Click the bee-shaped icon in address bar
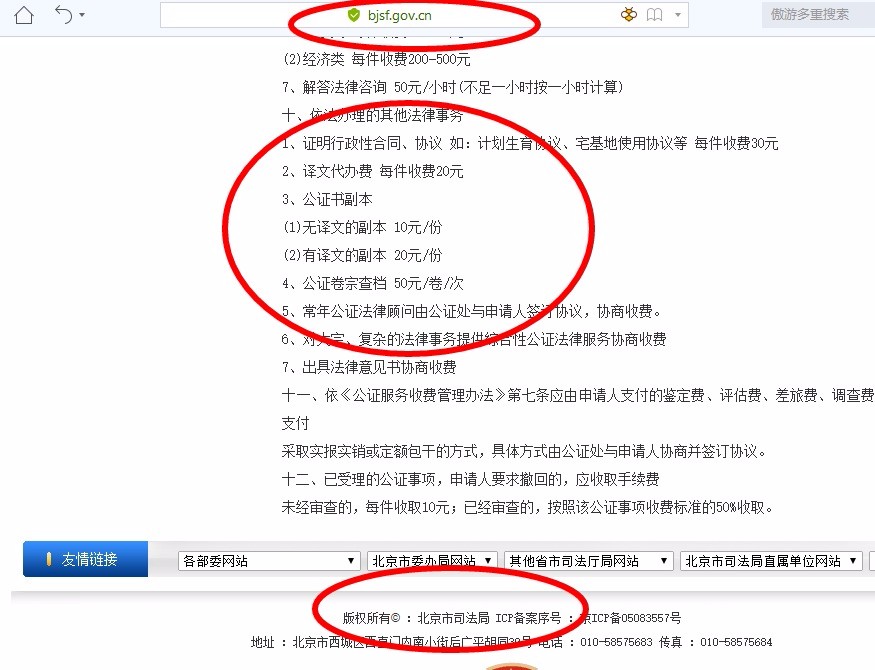 pyautogui.click(x=628, y=15)
